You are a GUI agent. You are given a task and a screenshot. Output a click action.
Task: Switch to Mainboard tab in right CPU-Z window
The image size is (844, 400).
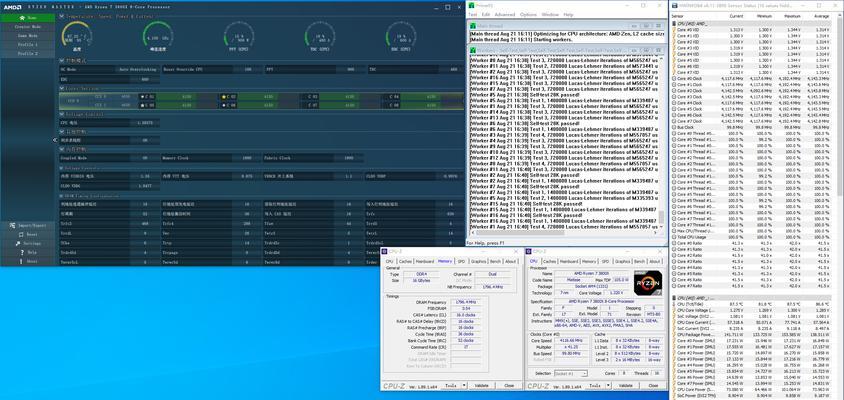569,261
